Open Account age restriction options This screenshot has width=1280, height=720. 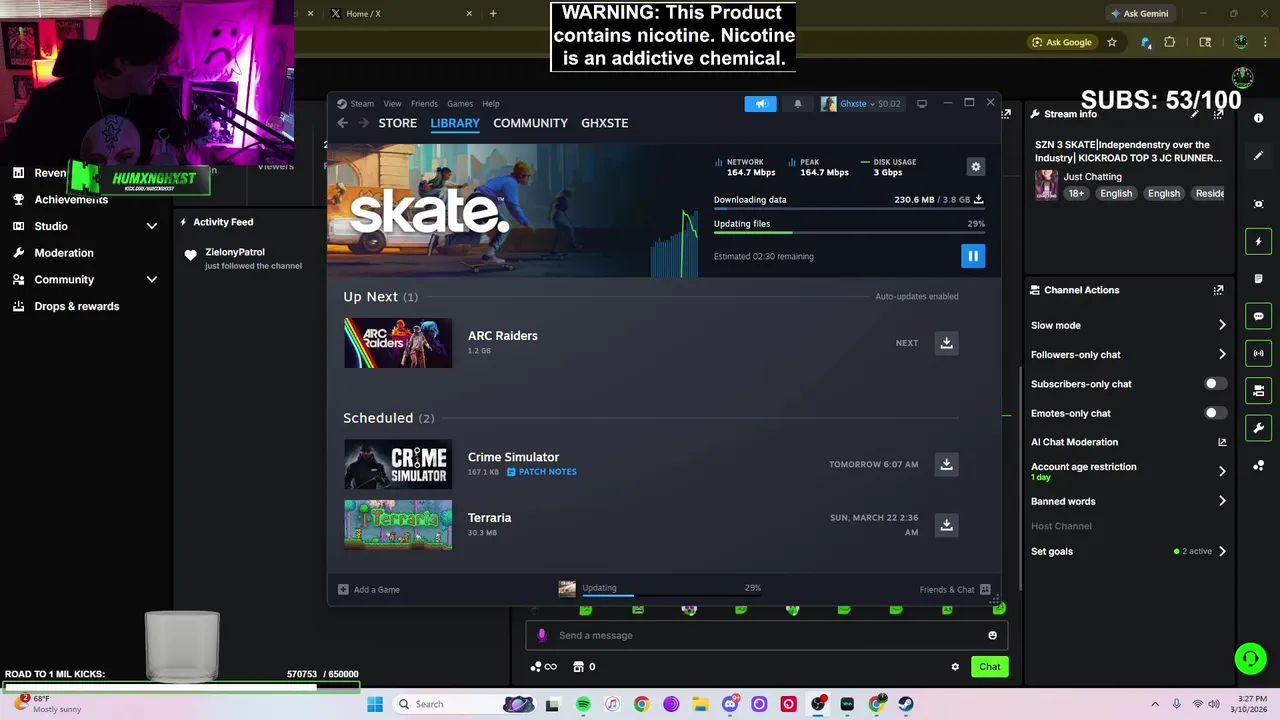pyautogui.click(x=1222, y=471)
